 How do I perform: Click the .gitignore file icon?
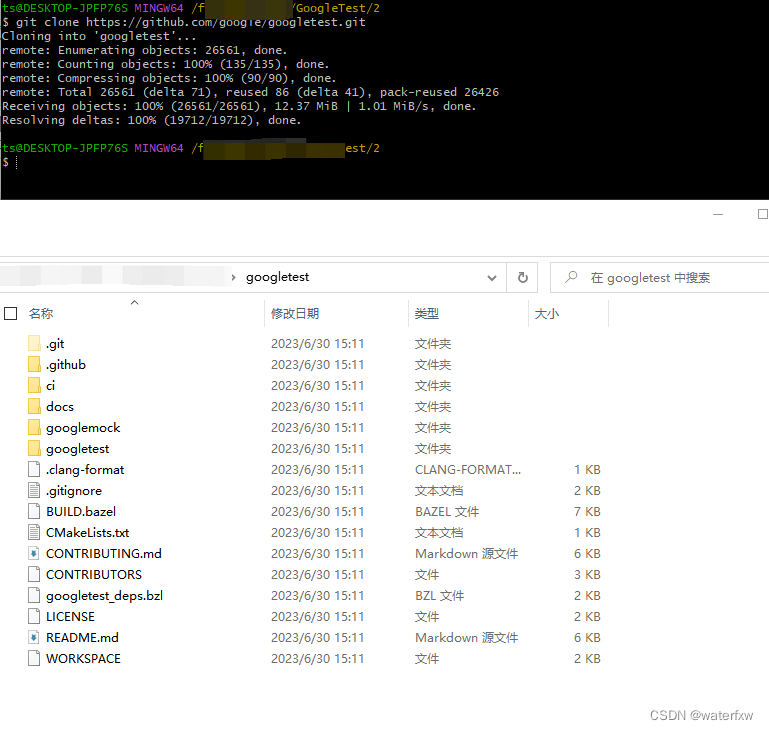click(34, 491)
